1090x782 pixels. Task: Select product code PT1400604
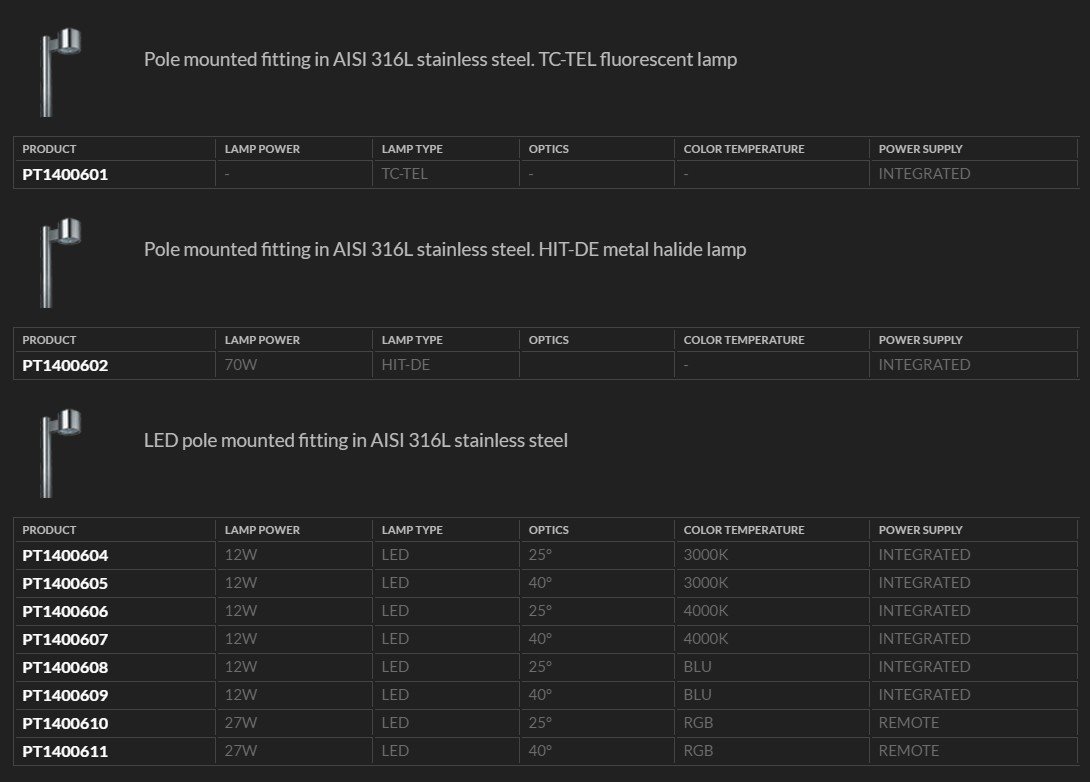tap(65, 555)
